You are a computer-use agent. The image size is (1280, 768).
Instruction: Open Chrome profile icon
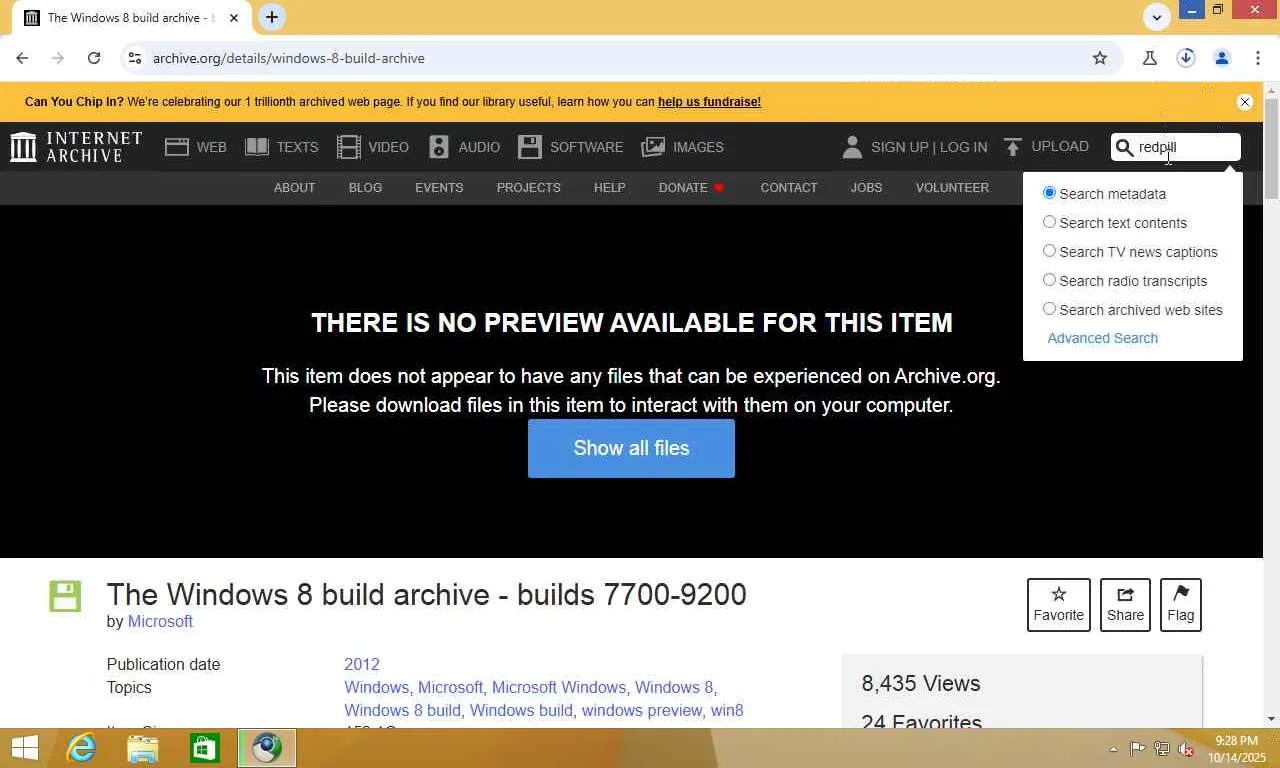(x=1222, y=58)
